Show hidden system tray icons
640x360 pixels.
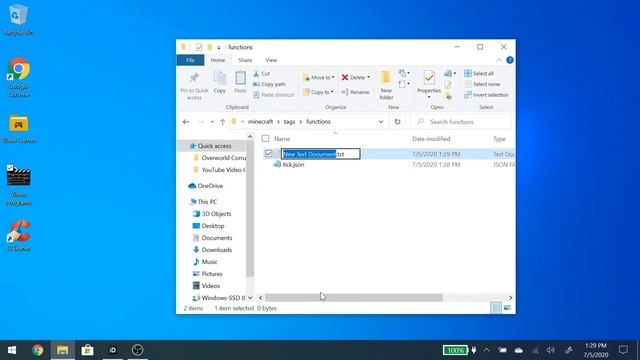point(487,350)
